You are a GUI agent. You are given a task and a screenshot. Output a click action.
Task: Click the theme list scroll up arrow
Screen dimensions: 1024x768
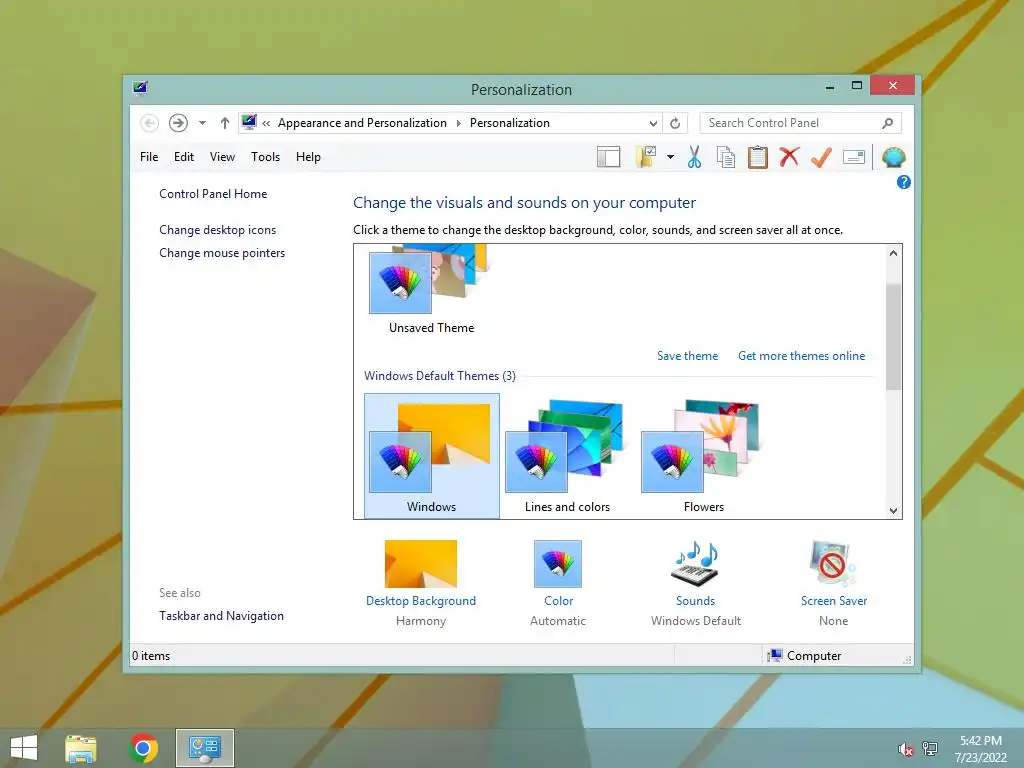(x=893, y=253)
